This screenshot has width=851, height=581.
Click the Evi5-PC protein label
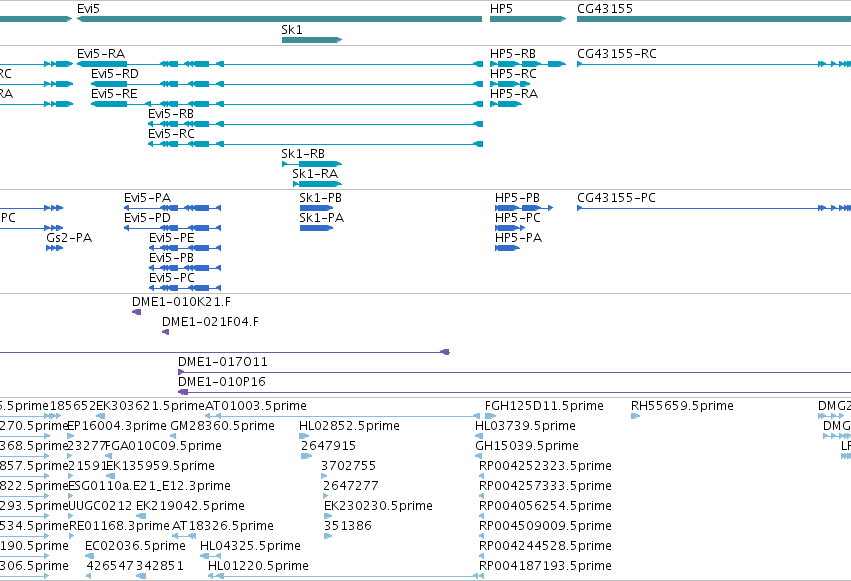click(x=172, y=278)
